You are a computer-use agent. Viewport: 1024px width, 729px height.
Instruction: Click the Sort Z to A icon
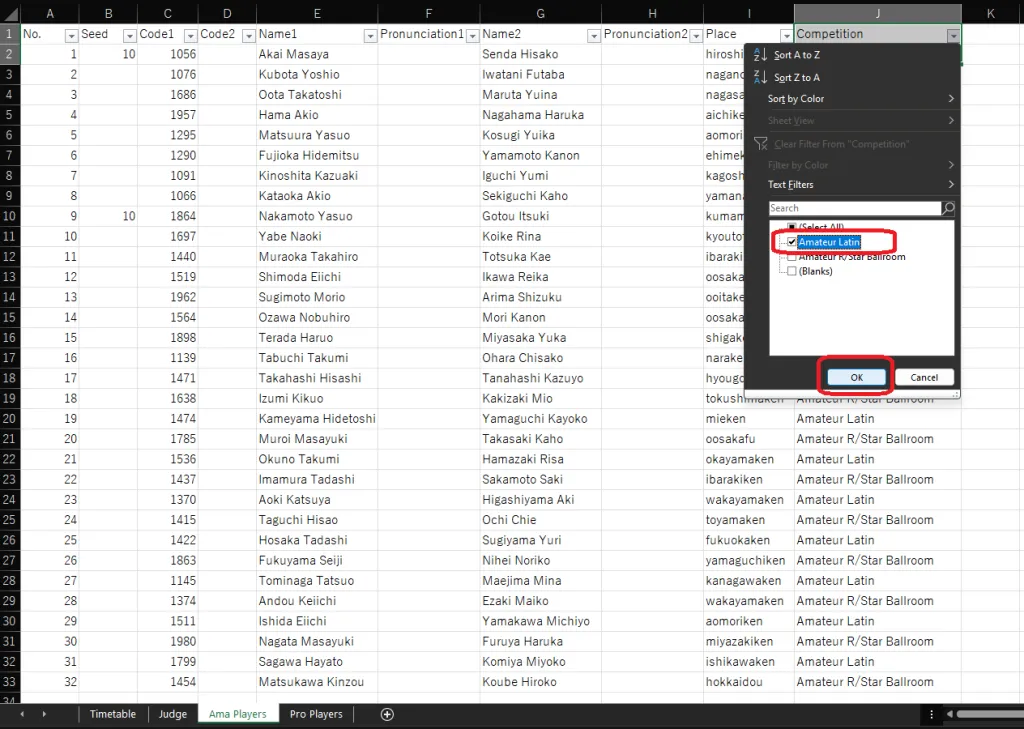coord(761,78)
